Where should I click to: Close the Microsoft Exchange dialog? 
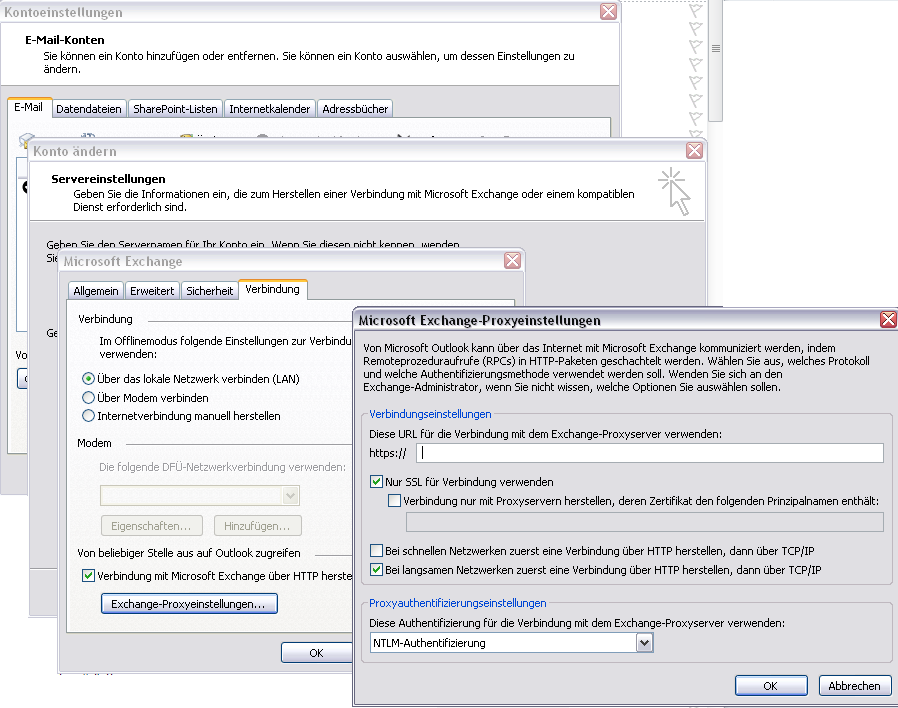(x=513, y=261)
